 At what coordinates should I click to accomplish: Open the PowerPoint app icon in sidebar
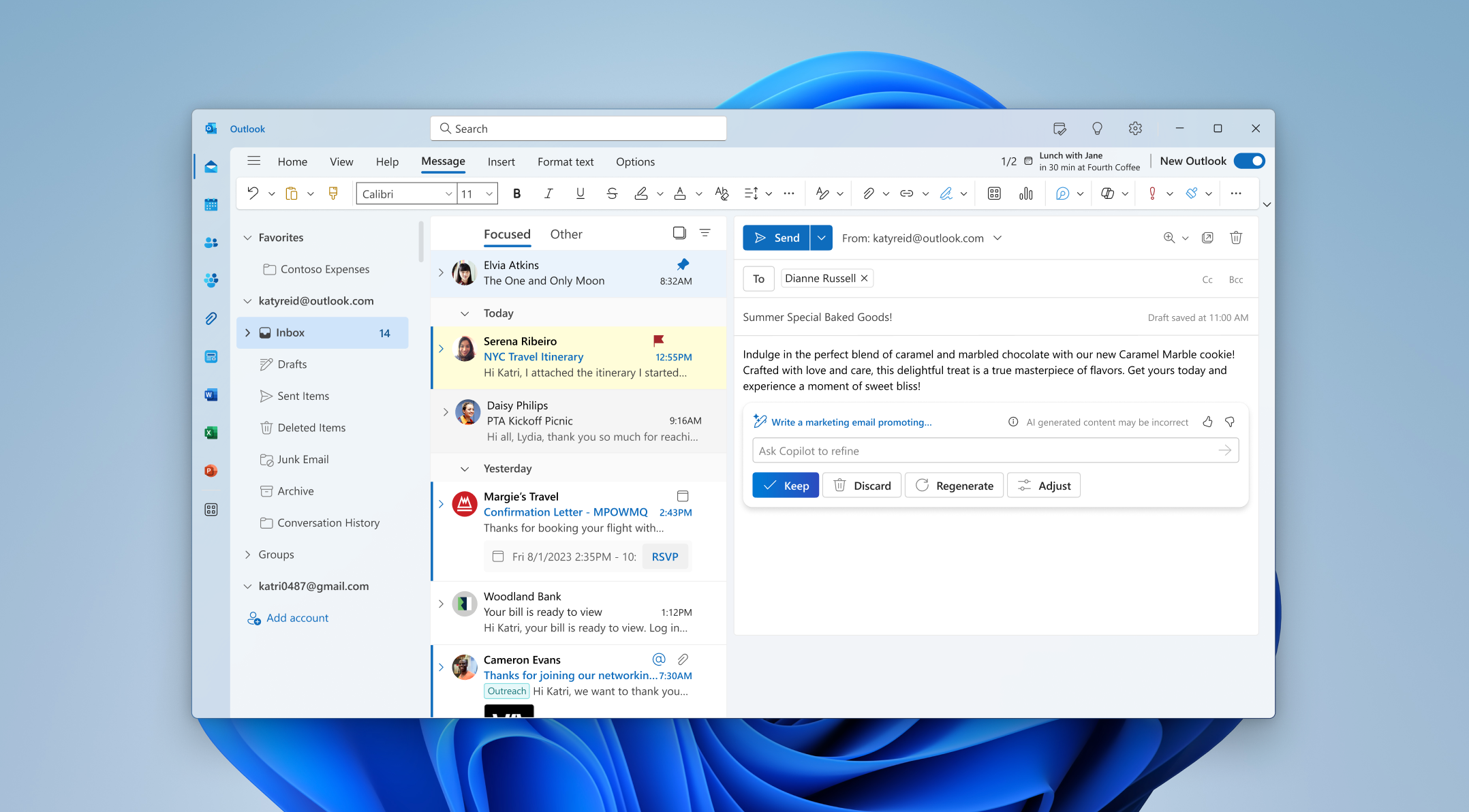[211, 471]
